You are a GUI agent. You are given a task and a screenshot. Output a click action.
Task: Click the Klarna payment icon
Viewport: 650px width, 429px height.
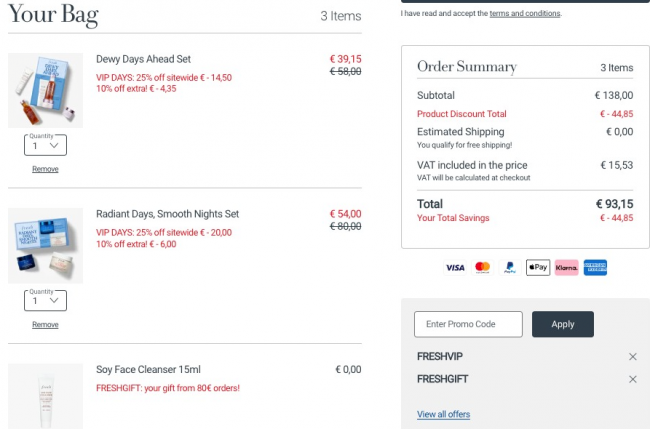click(x=566, y=268)
